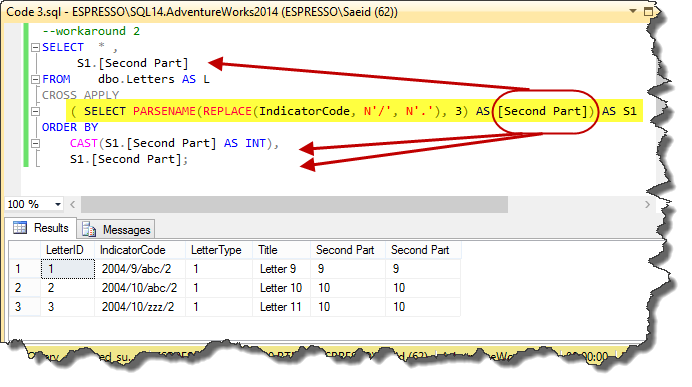Click the REPLACE function in the query
This screenshot has width=692, height=387.
coord(227,111)
